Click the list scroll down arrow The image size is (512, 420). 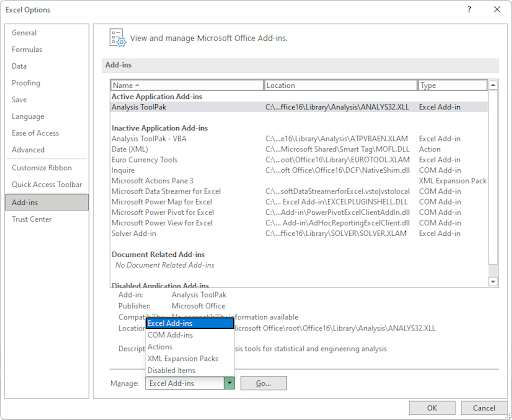493,282
